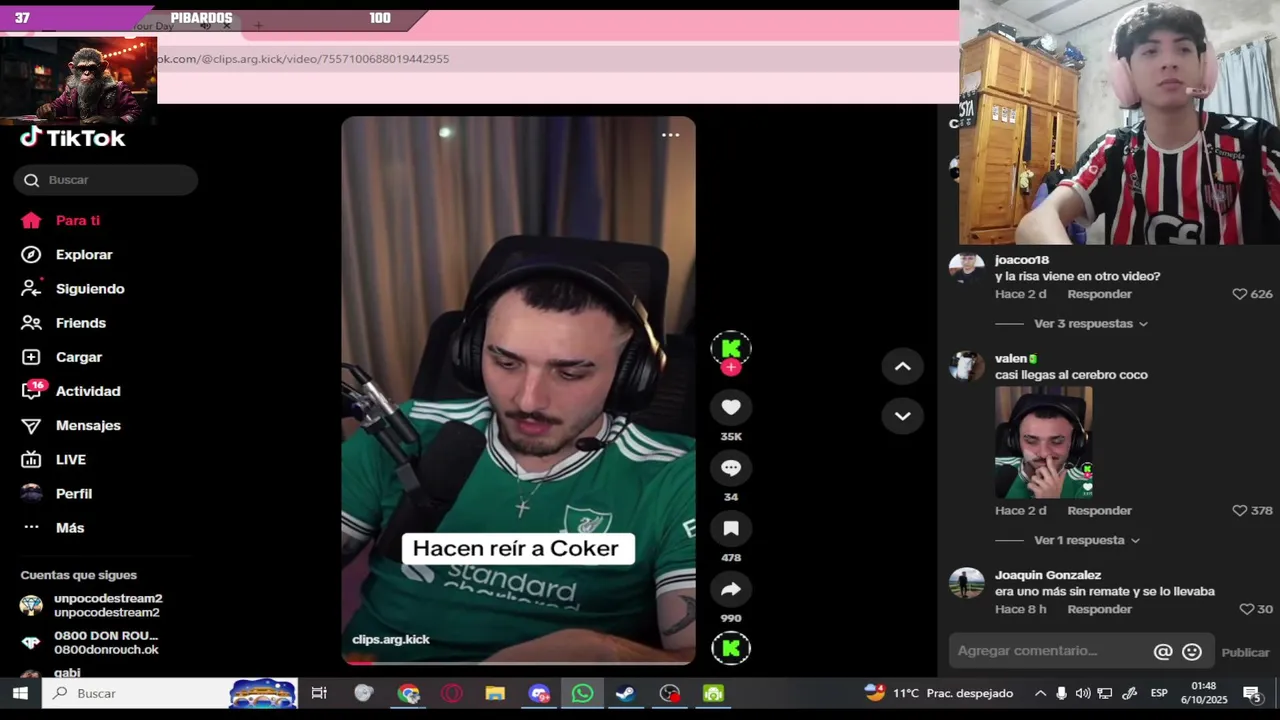Viewport: 1280px width, 720px height.
Task: Click the Explorar compass icon
Action: [x=31, y=255]
